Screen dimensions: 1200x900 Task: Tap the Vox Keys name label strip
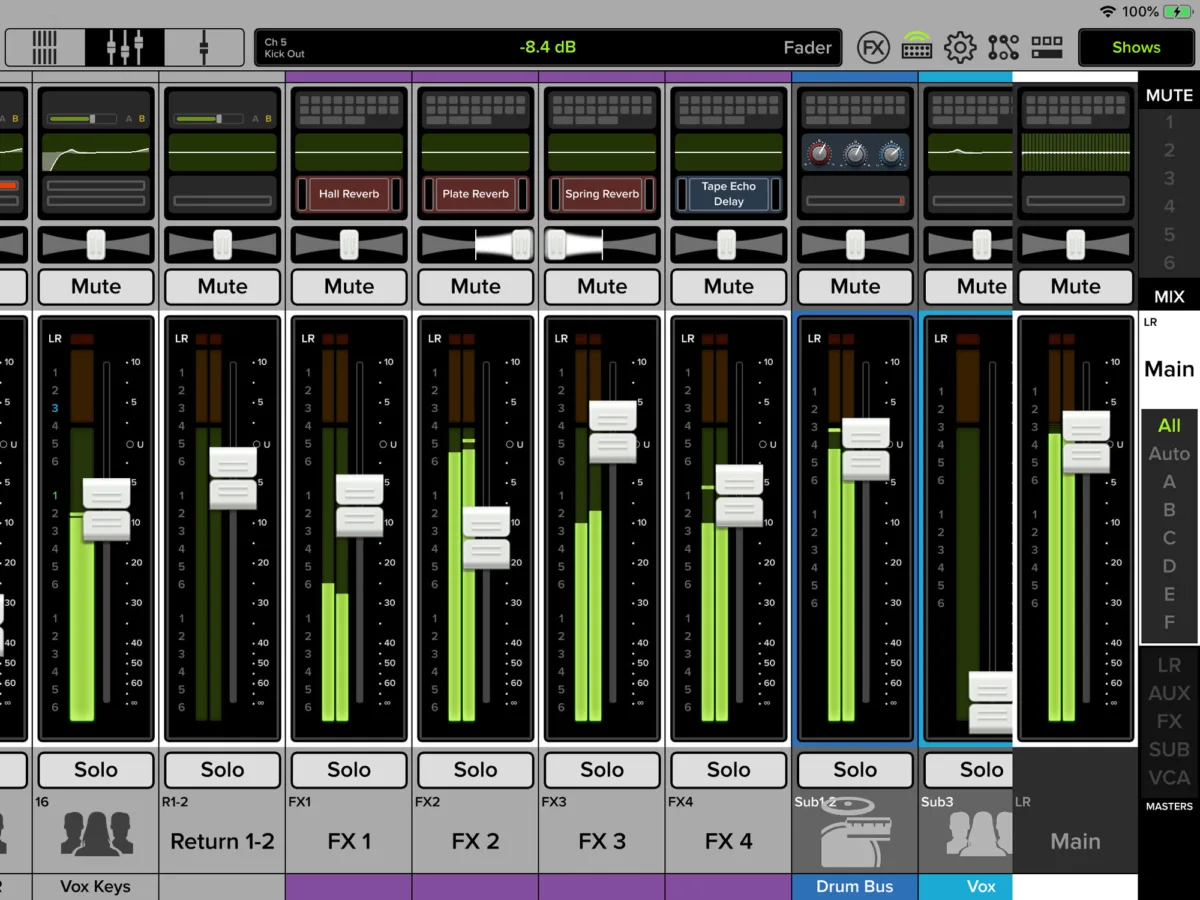[x=96, y=887]
